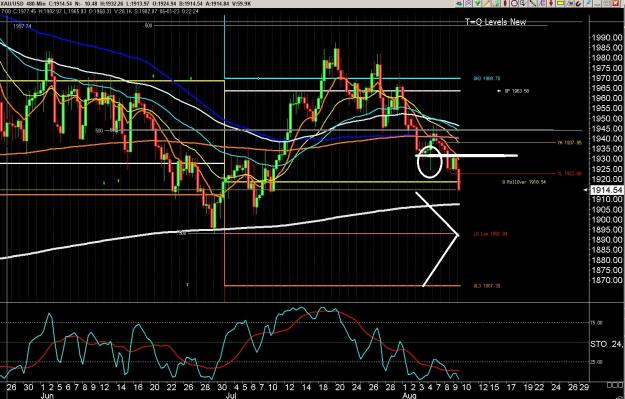Image resolution: width=625 pixels, height=399 pixels.
Task: Click the green bars chart-type icon
Action: pos(497,4)
